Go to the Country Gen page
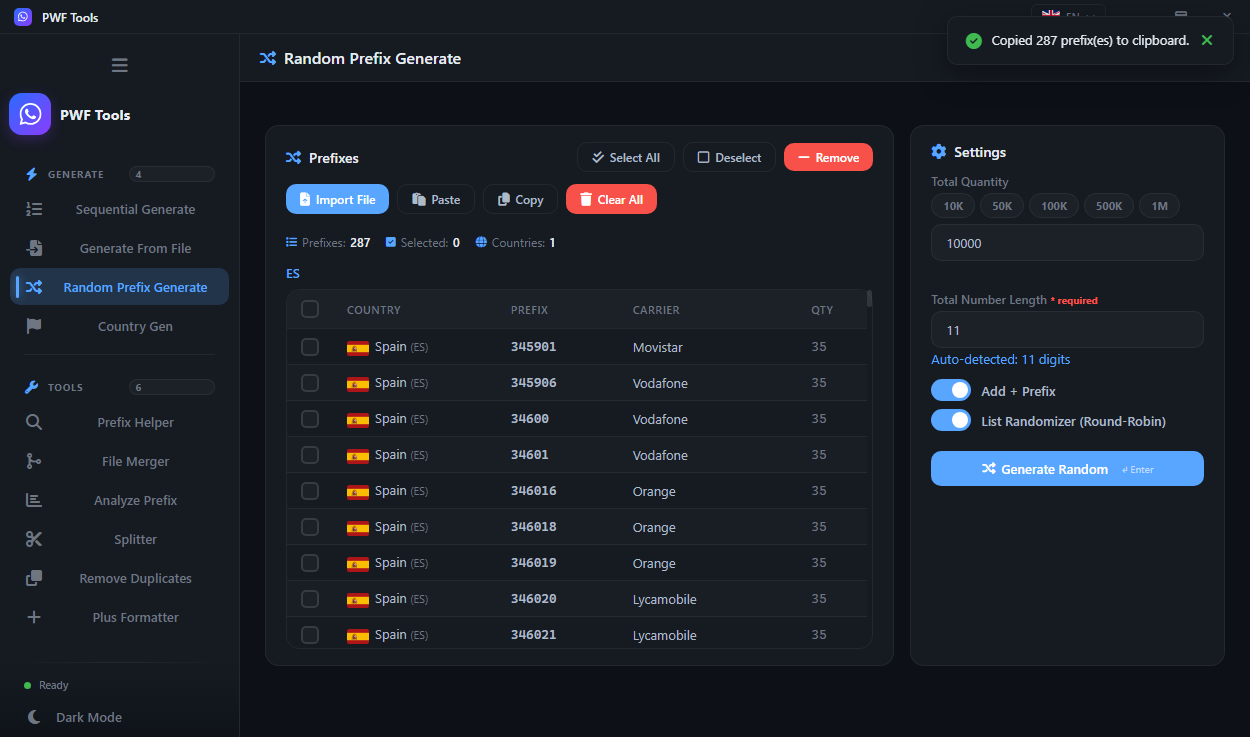Viewport: 1250px width, 737px height. [120, 326]
